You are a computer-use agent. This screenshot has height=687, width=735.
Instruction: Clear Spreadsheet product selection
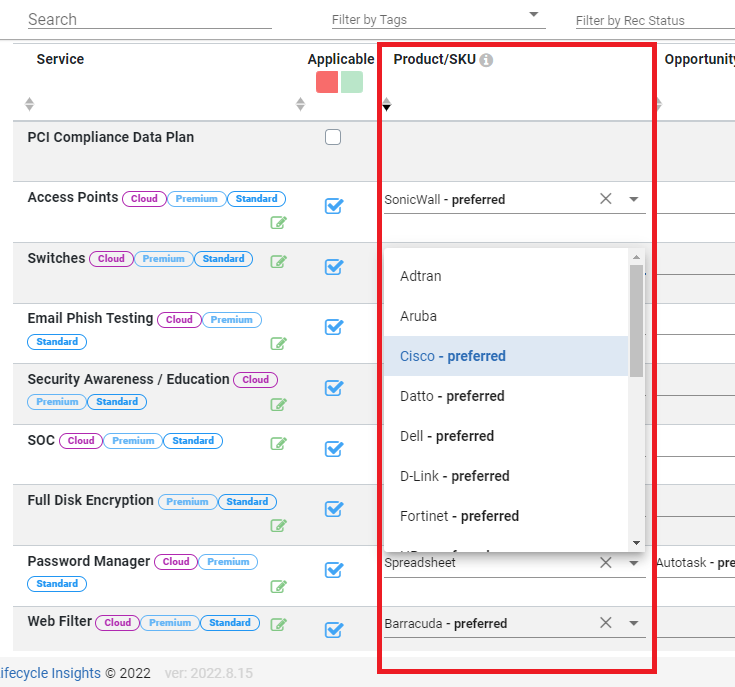click(x=606, y=562)
